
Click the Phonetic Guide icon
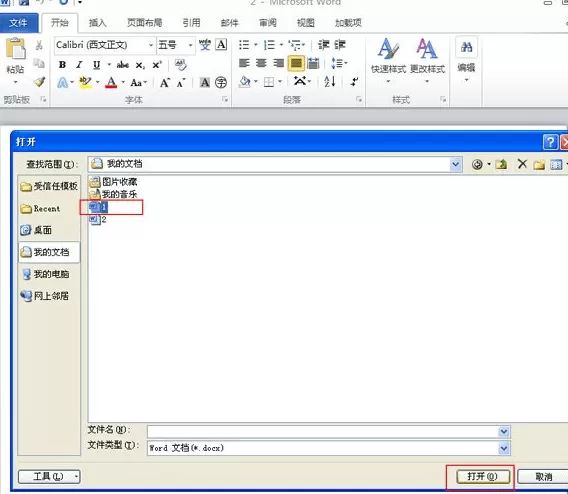pyautogui.click(x=205, y=45)
